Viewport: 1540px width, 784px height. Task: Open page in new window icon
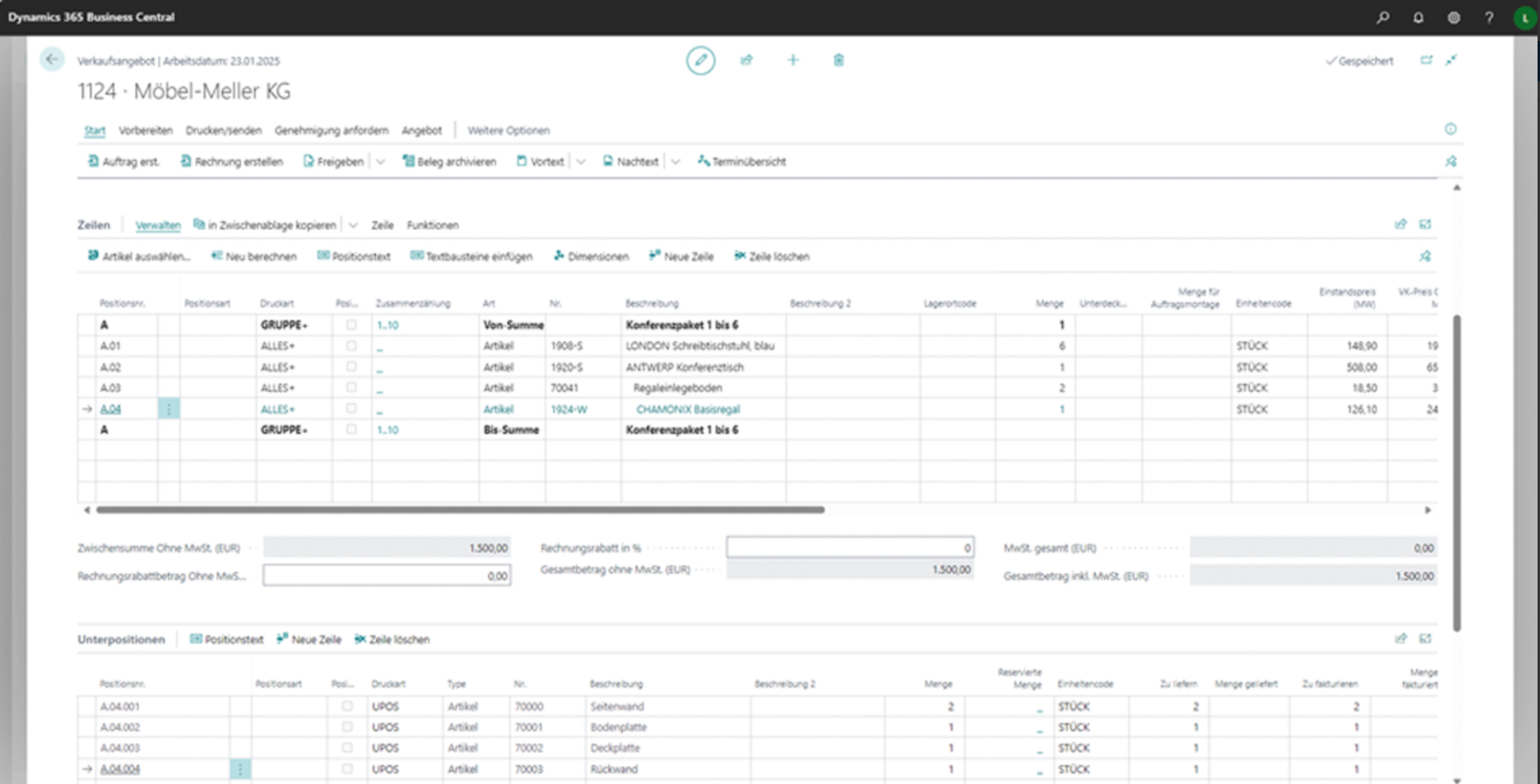click(1426, 60)
